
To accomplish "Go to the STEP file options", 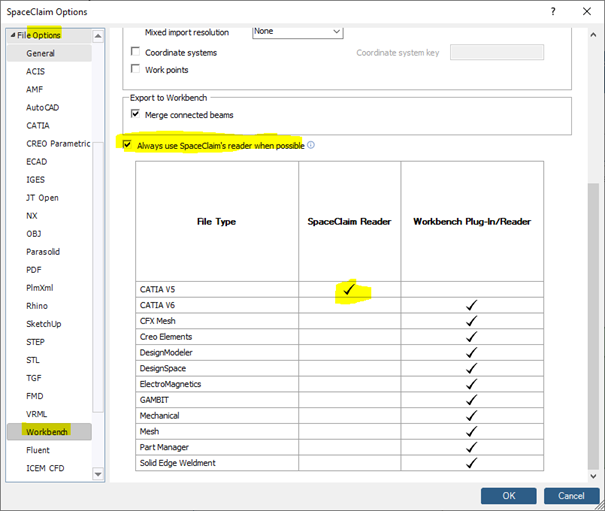I will click(37, 341).
